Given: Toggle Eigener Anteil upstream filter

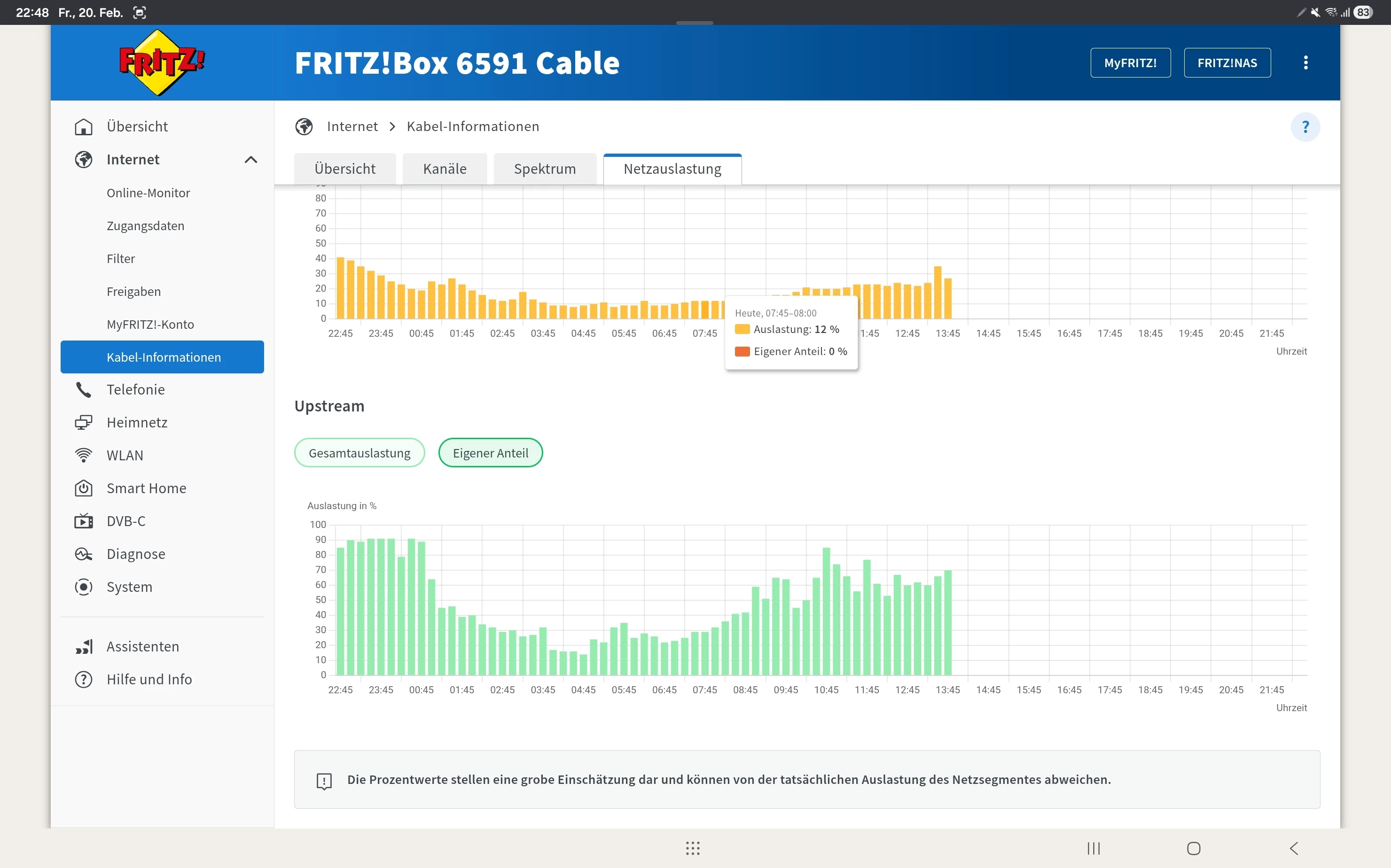Looking at the screenshot, I should [491, 453].
